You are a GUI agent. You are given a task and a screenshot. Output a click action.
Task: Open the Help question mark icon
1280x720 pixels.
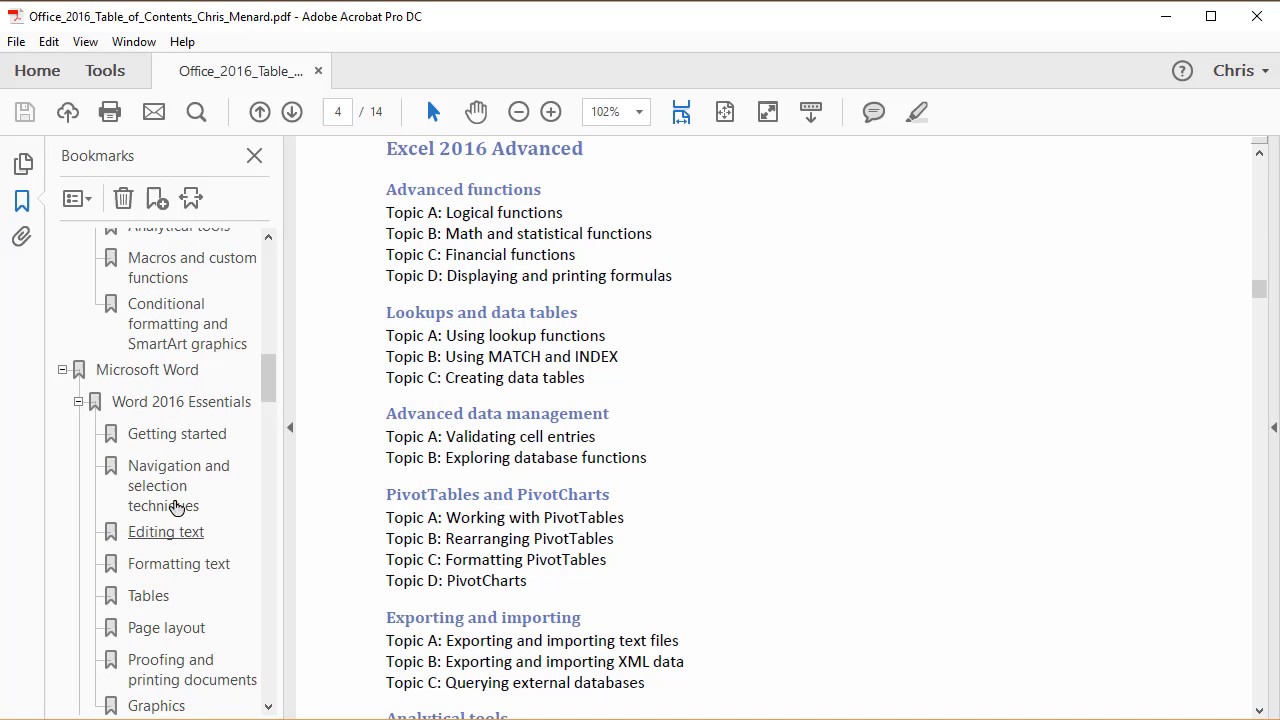(x=1182, y=71)
